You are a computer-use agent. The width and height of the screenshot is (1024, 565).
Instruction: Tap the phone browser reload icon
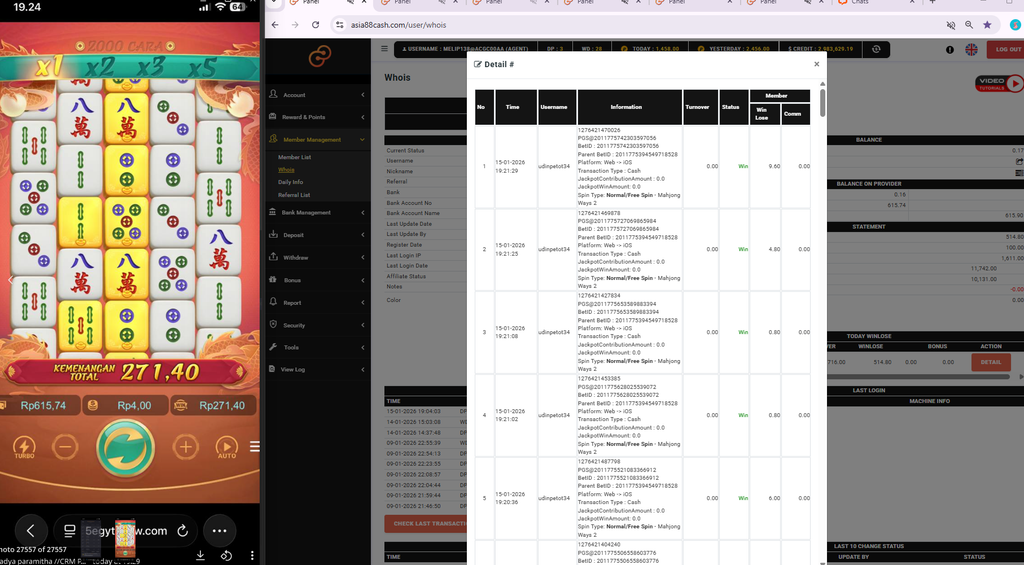coord(183,531)
